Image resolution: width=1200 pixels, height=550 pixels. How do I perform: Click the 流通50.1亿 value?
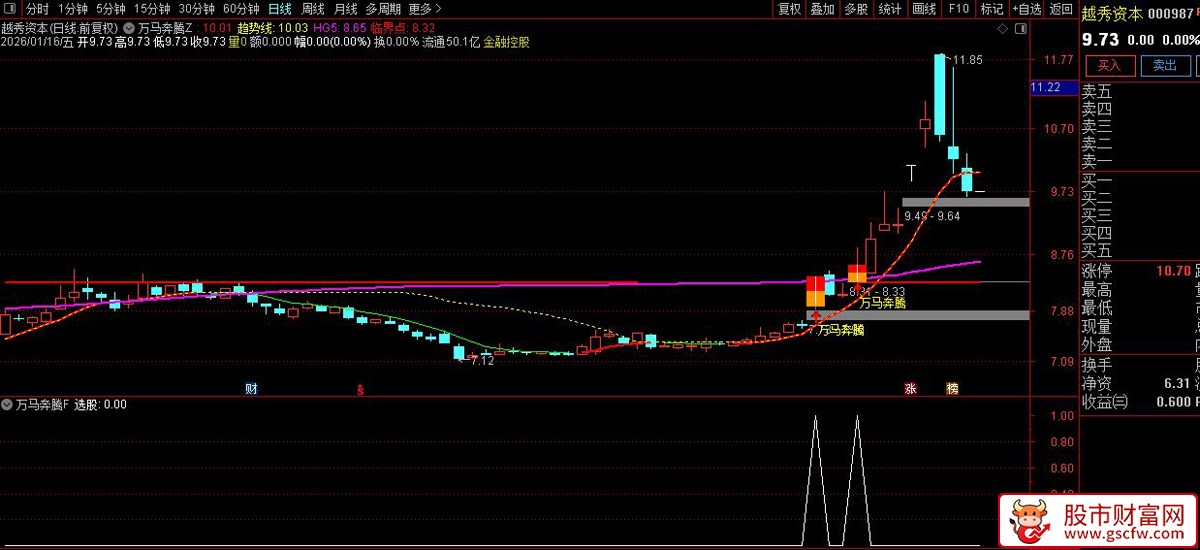(452, 43)
